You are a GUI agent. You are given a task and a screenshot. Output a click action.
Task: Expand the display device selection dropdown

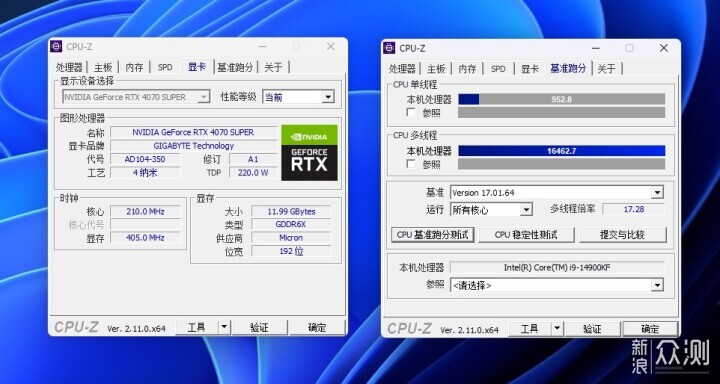tap(203, 97)
